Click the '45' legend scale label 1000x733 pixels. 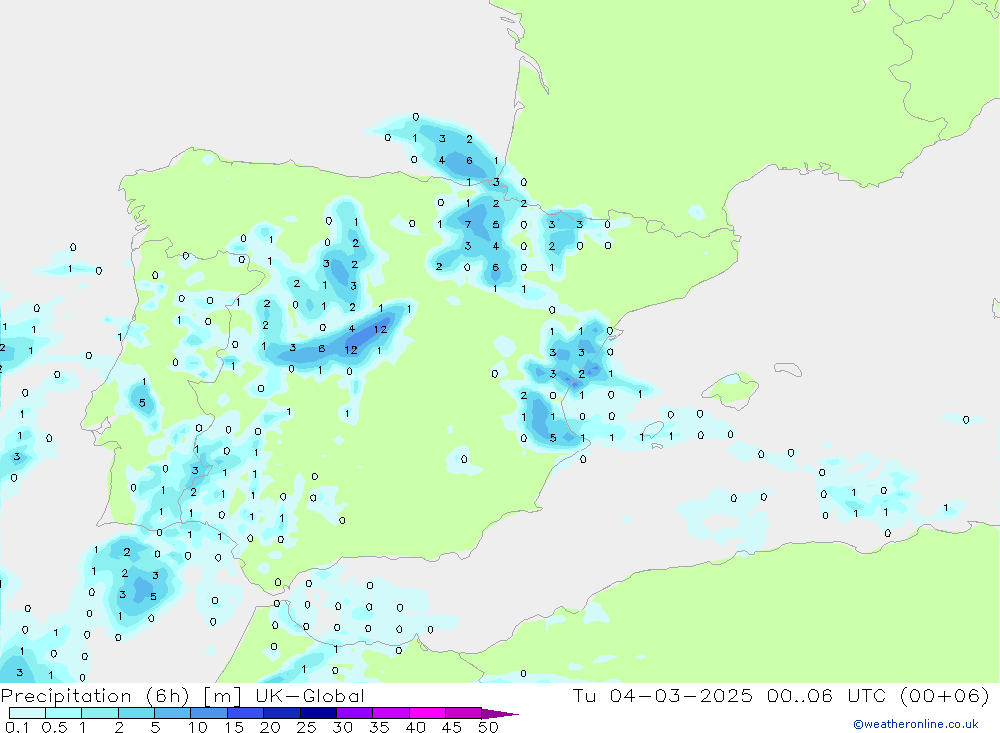coord(452,727)
